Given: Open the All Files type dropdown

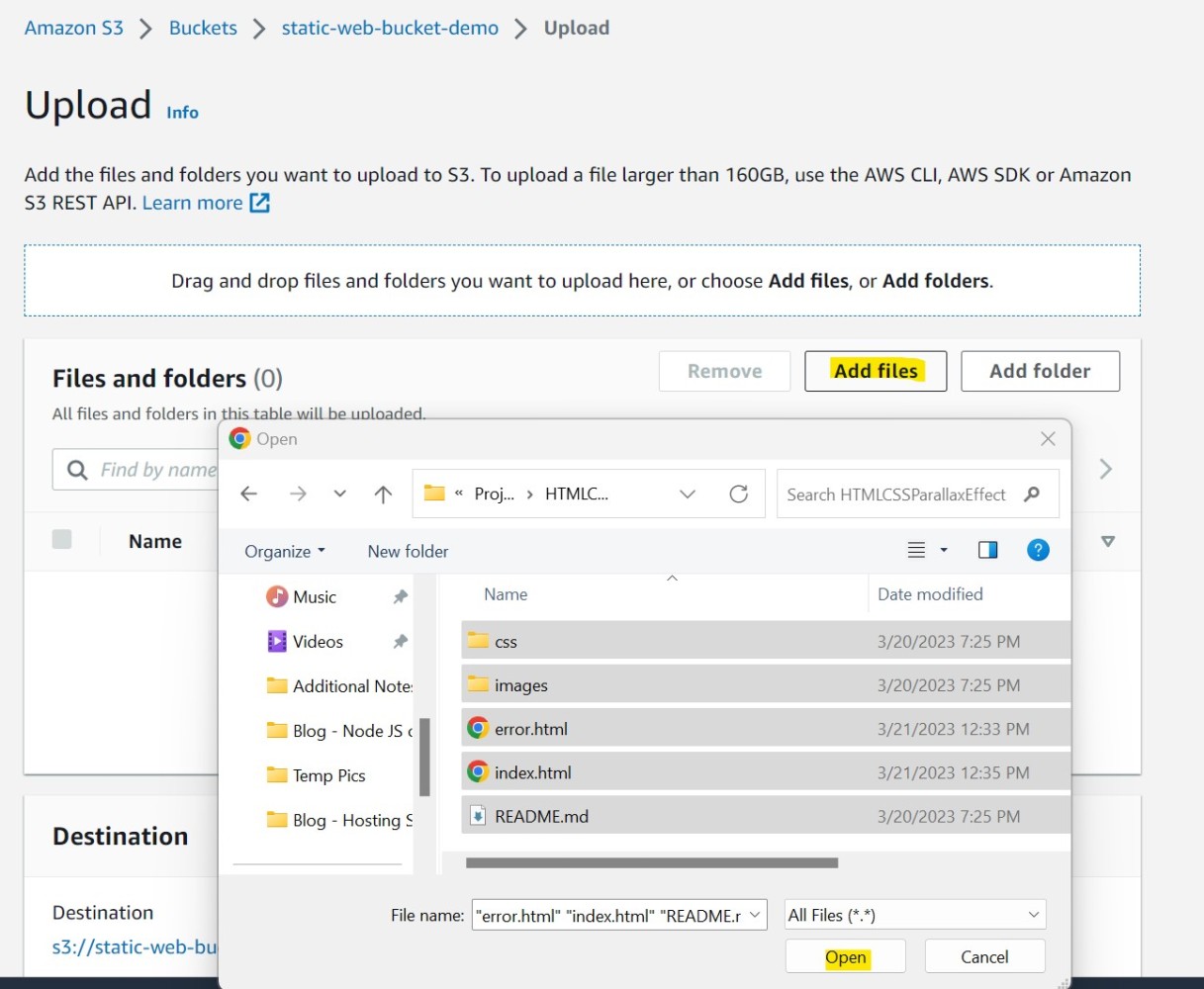Looking at the screenshot, I should pos(914,915).
